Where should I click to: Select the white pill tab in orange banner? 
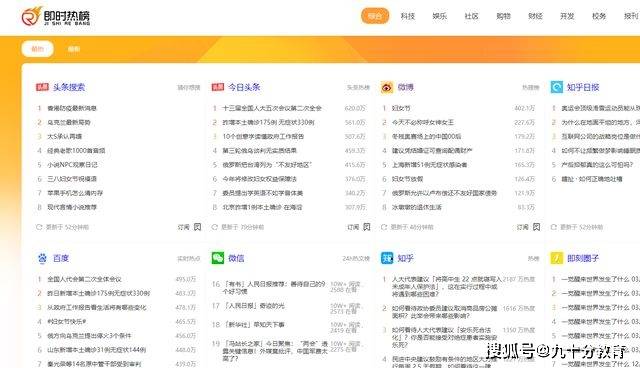[x=38, y=49]
